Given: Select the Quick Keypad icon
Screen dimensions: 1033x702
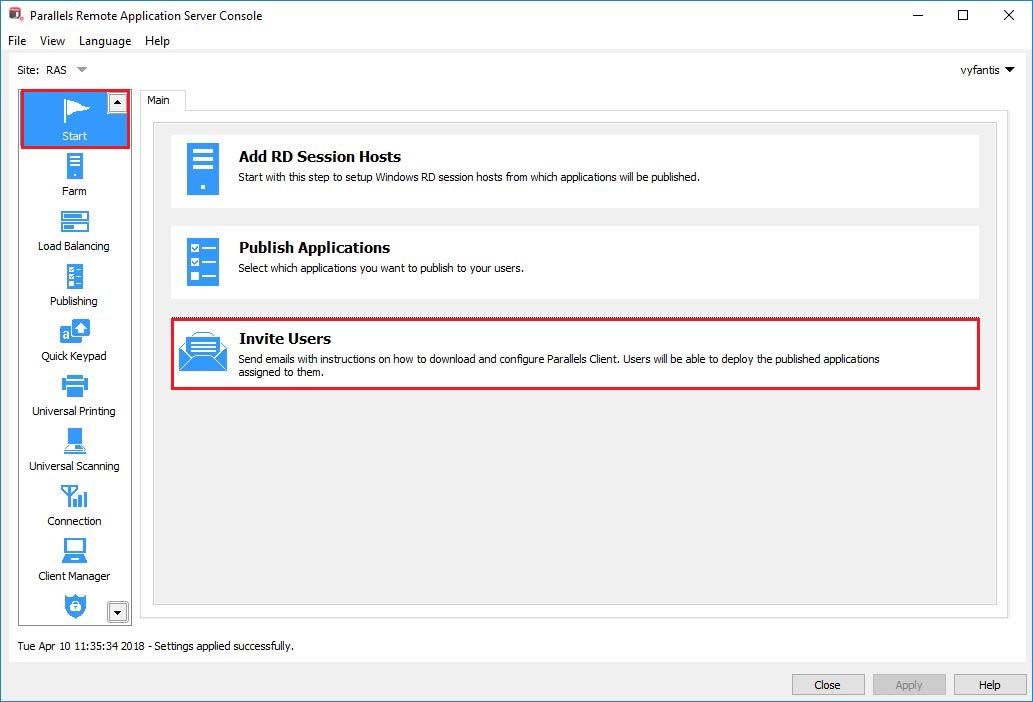Looking at the screenshot, I should pyautogui.click(x=74, y=338).
